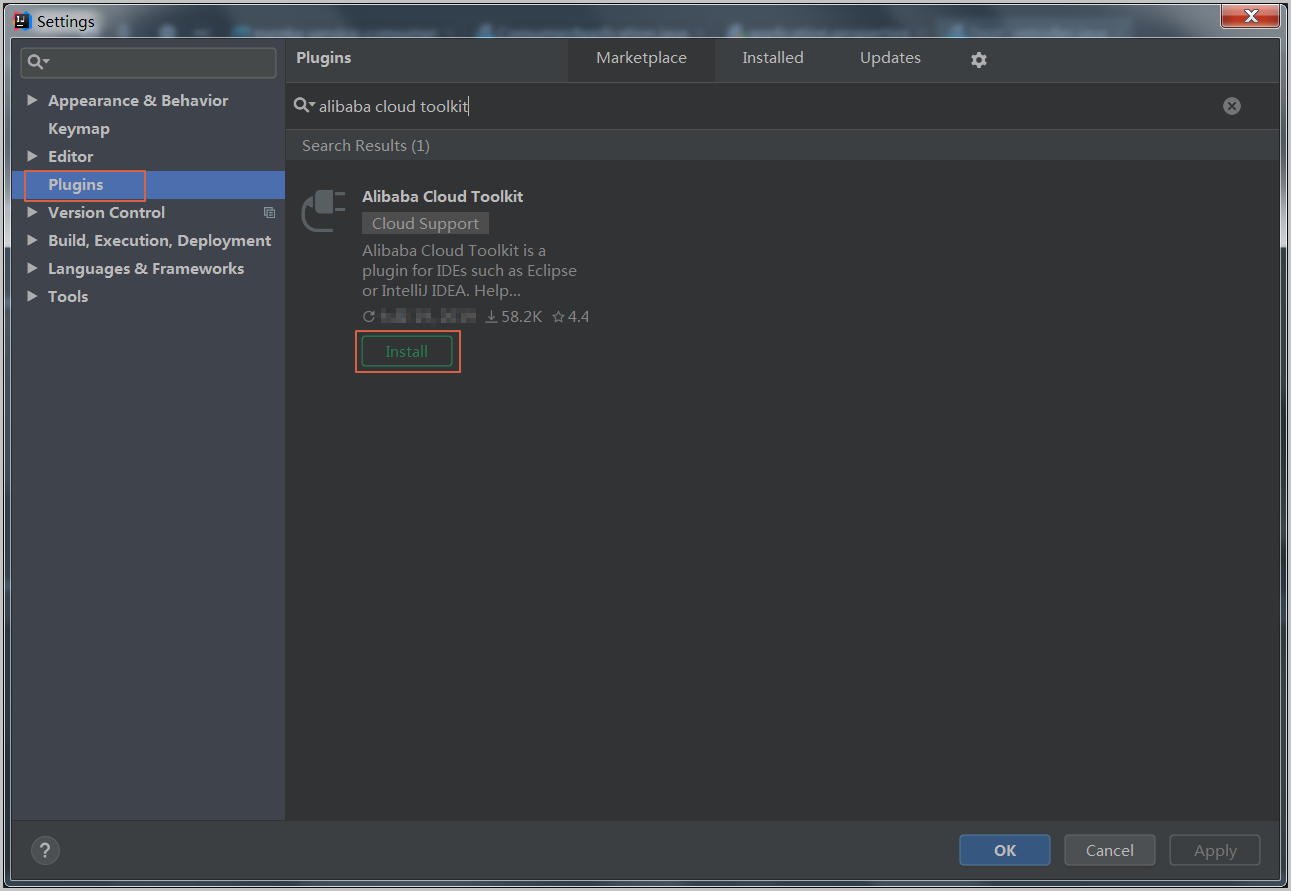This screenshot has width=1291, height=891.
Task: Expand Languages & Frameworks node
Action: point(32,268)
